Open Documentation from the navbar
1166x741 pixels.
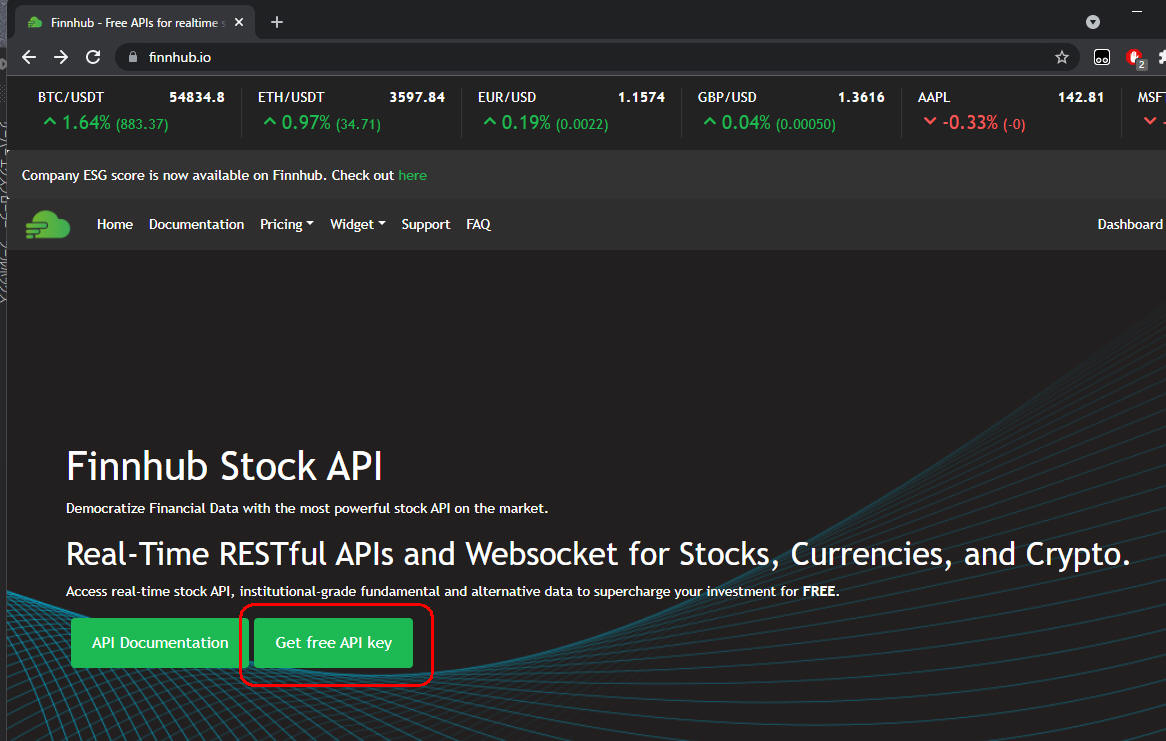196,224
